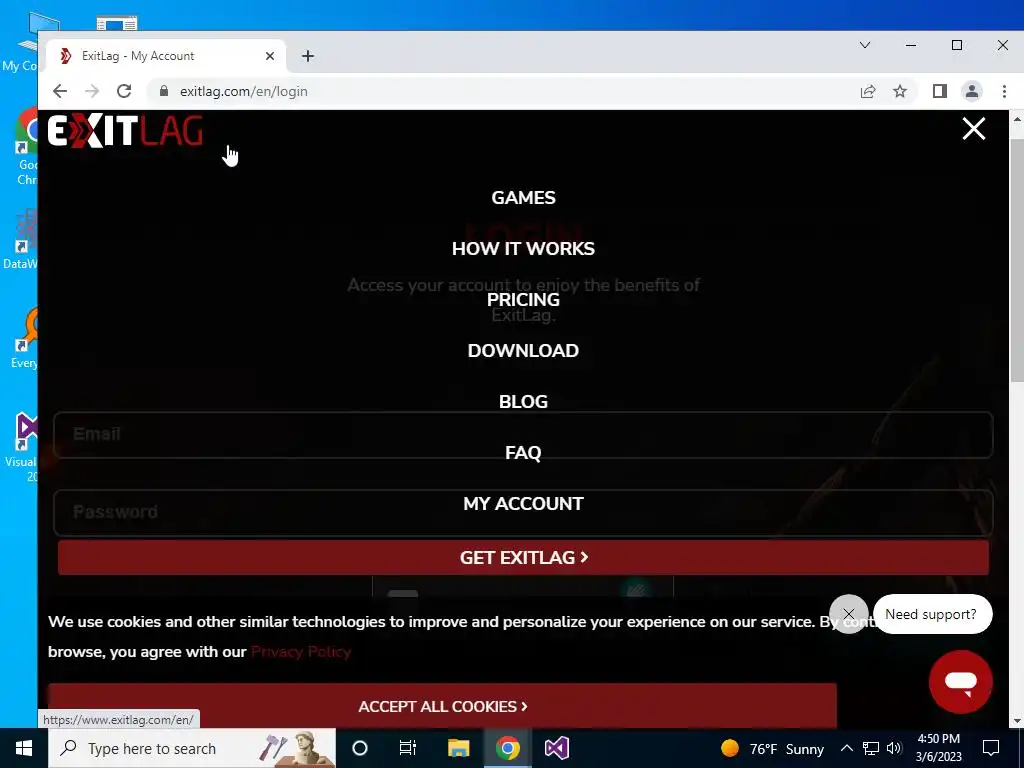Open Chrome side panel
Viewport: 1024px width, 768px height.
click(x=940, y=91)
